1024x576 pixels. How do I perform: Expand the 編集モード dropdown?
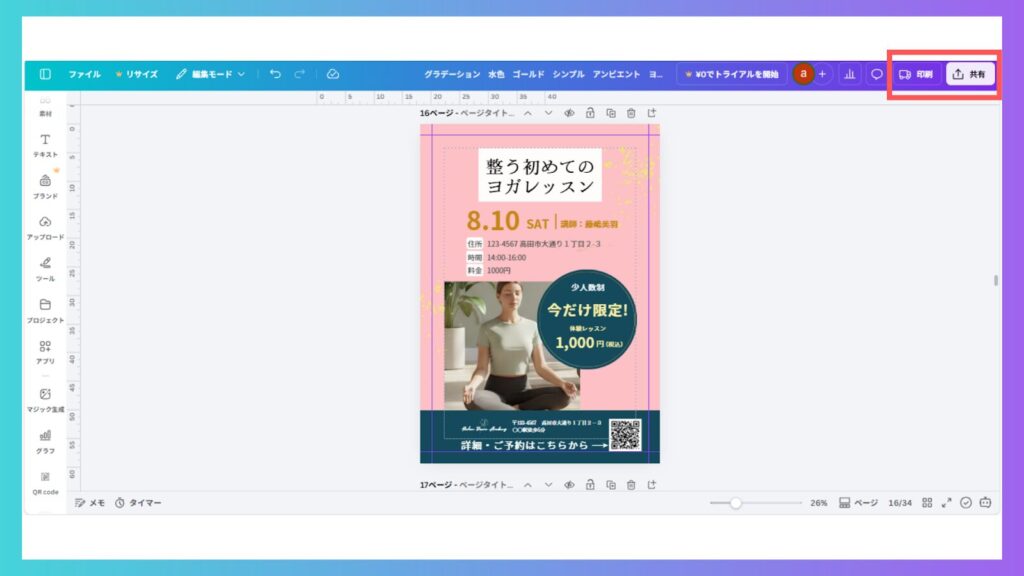point(210,74)
